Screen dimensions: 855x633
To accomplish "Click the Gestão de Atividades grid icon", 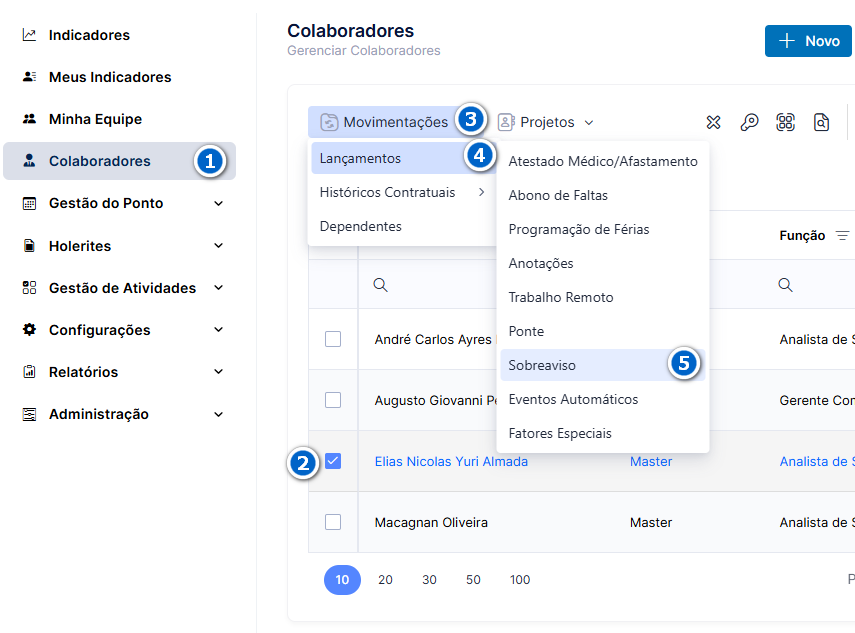I will coord(29,288).
